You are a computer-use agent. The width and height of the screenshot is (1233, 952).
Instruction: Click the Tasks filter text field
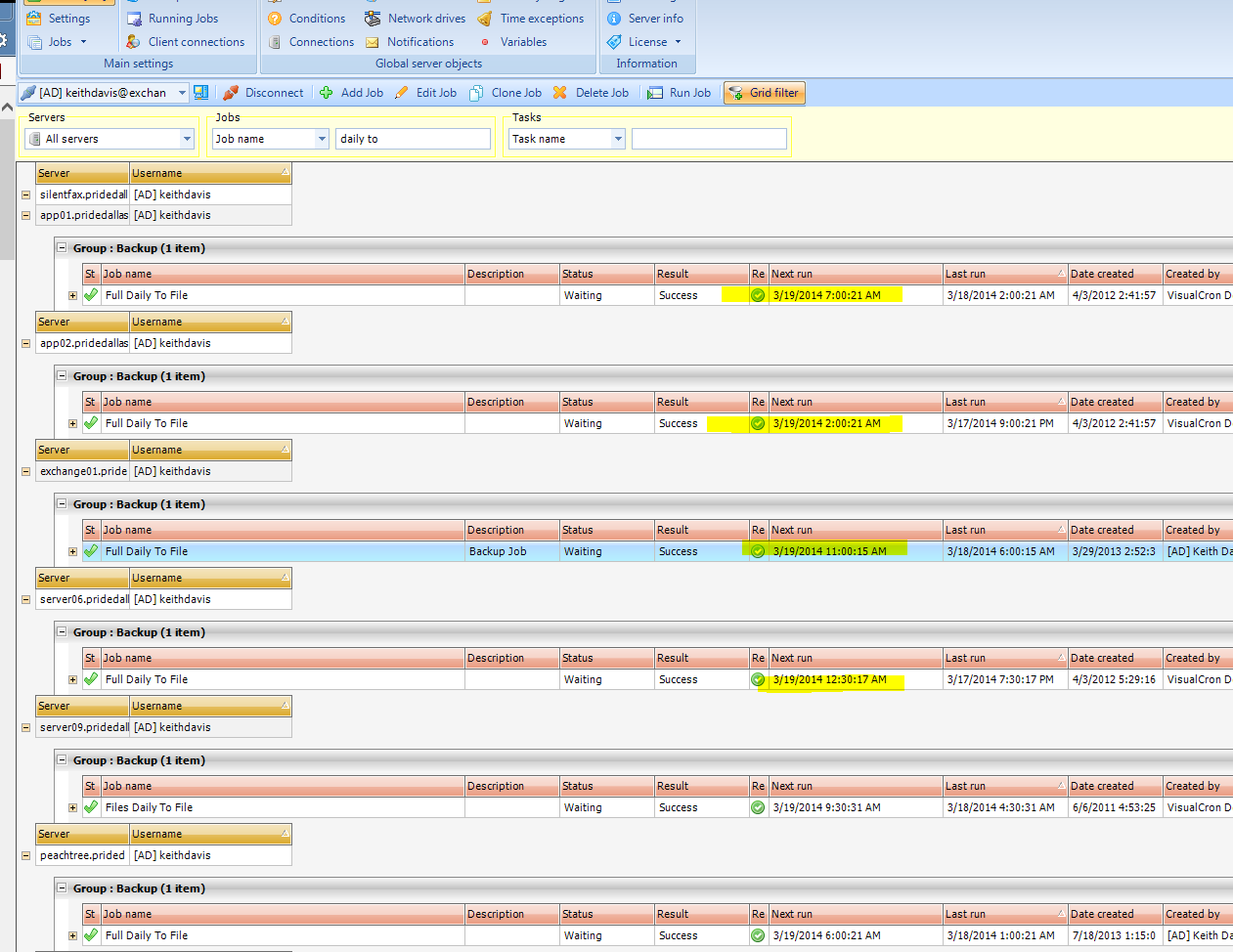click(x=709, y=139)
